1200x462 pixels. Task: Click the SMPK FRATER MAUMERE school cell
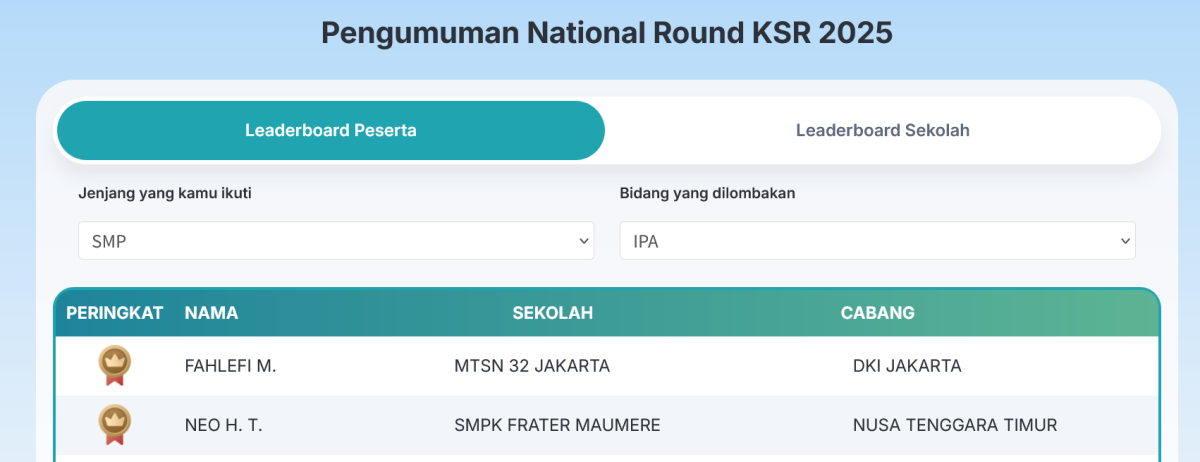click(x=557, y=425)
